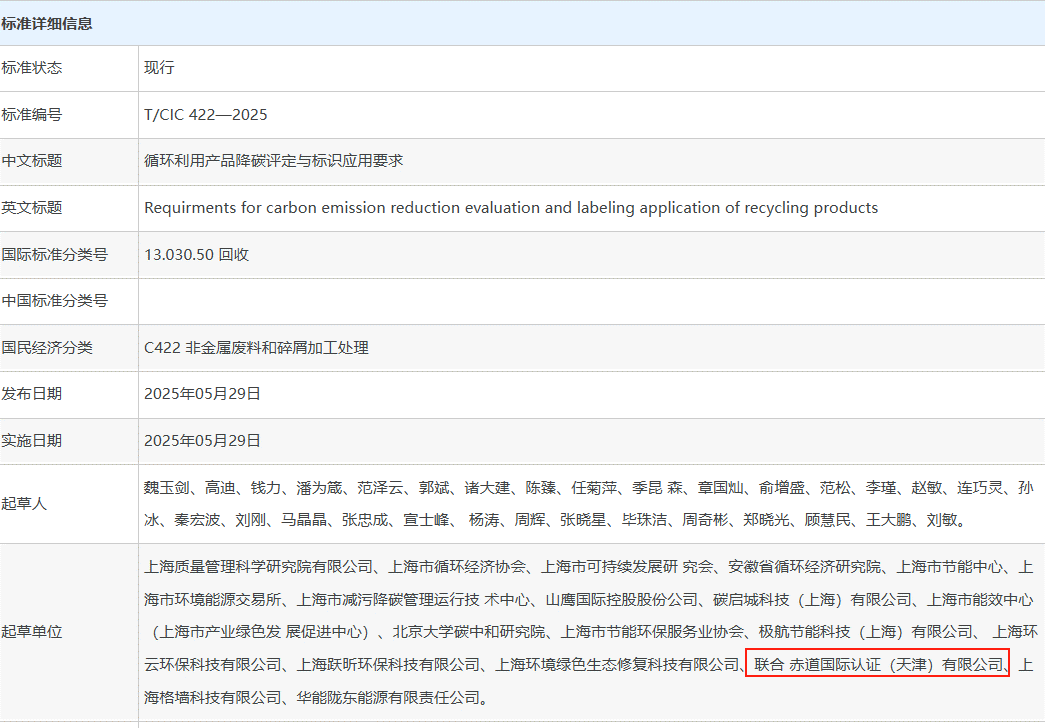This screenshot has width=1045, height=728.
Task: Click 上海质量管理科学研究院有限公司 in drafting units
Action: pyautogui.click(x=258, y=567)
